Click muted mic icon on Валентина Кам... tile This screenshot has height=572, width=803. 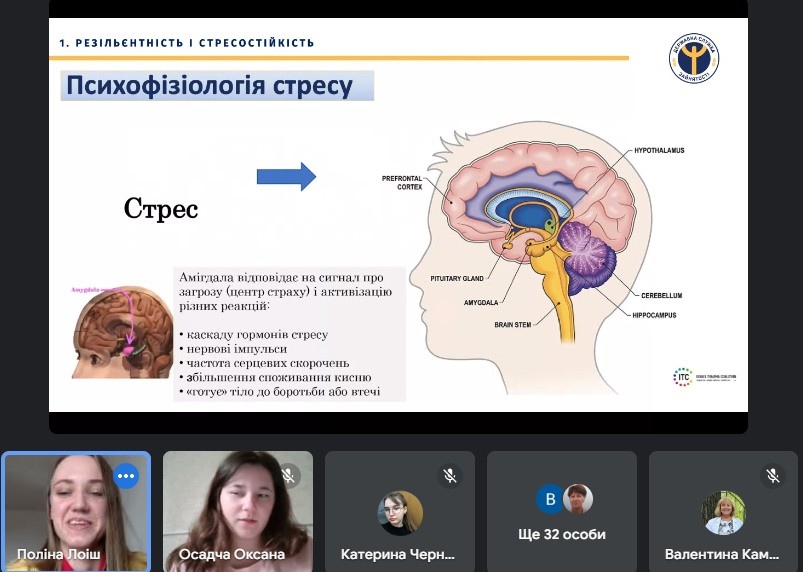tap(773, 476)
